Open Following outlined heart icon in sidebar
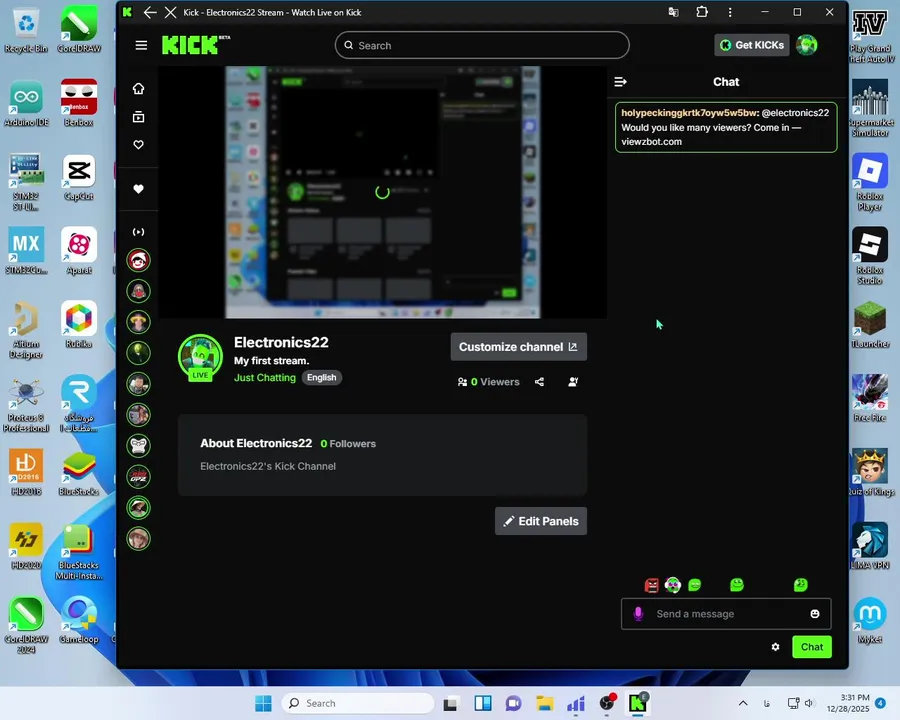The height and width of the screenshot is (720, 900). click(x=138, y=145)
